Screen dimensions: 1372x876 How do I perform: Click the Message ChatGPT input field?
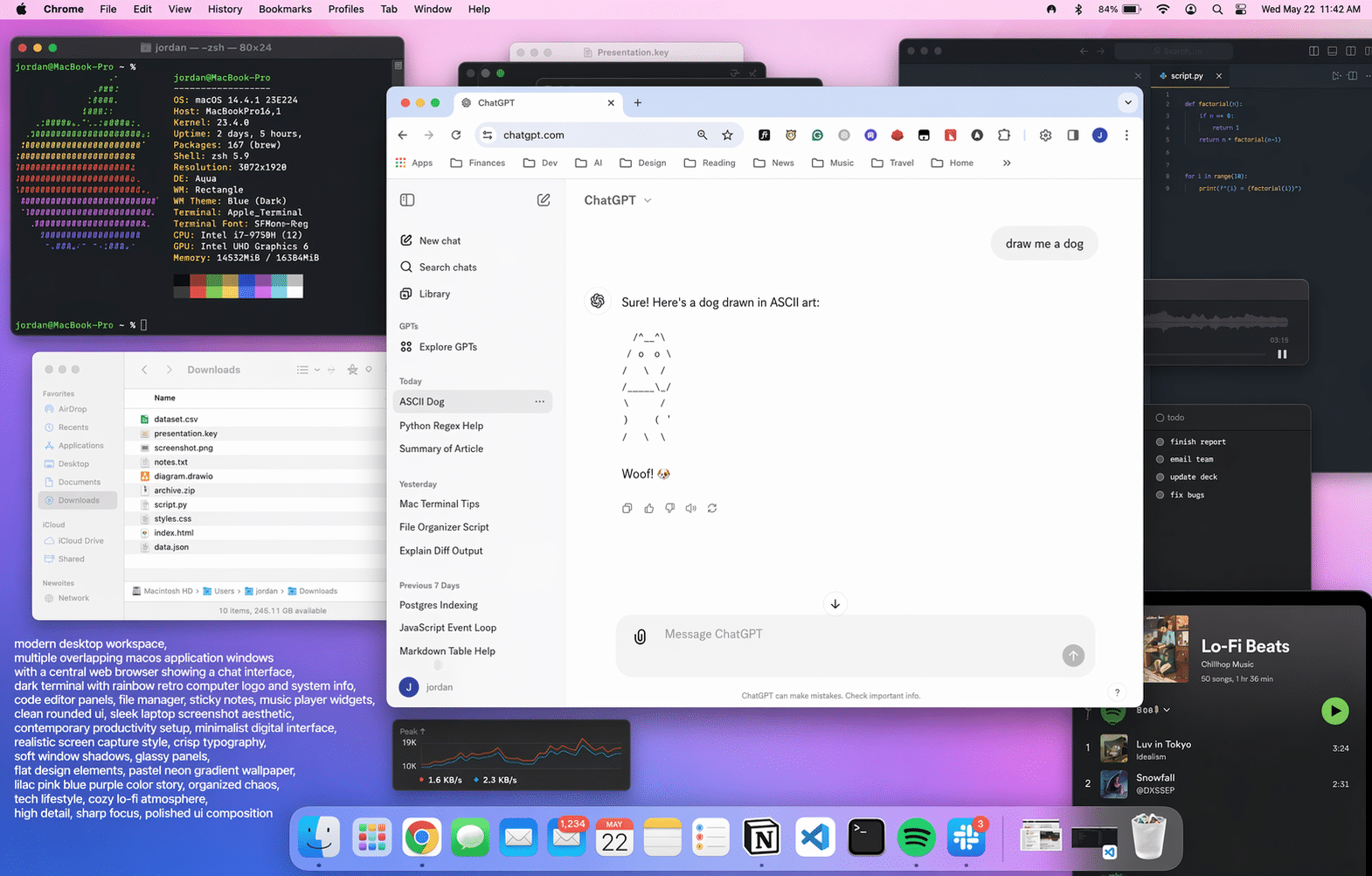855,635
